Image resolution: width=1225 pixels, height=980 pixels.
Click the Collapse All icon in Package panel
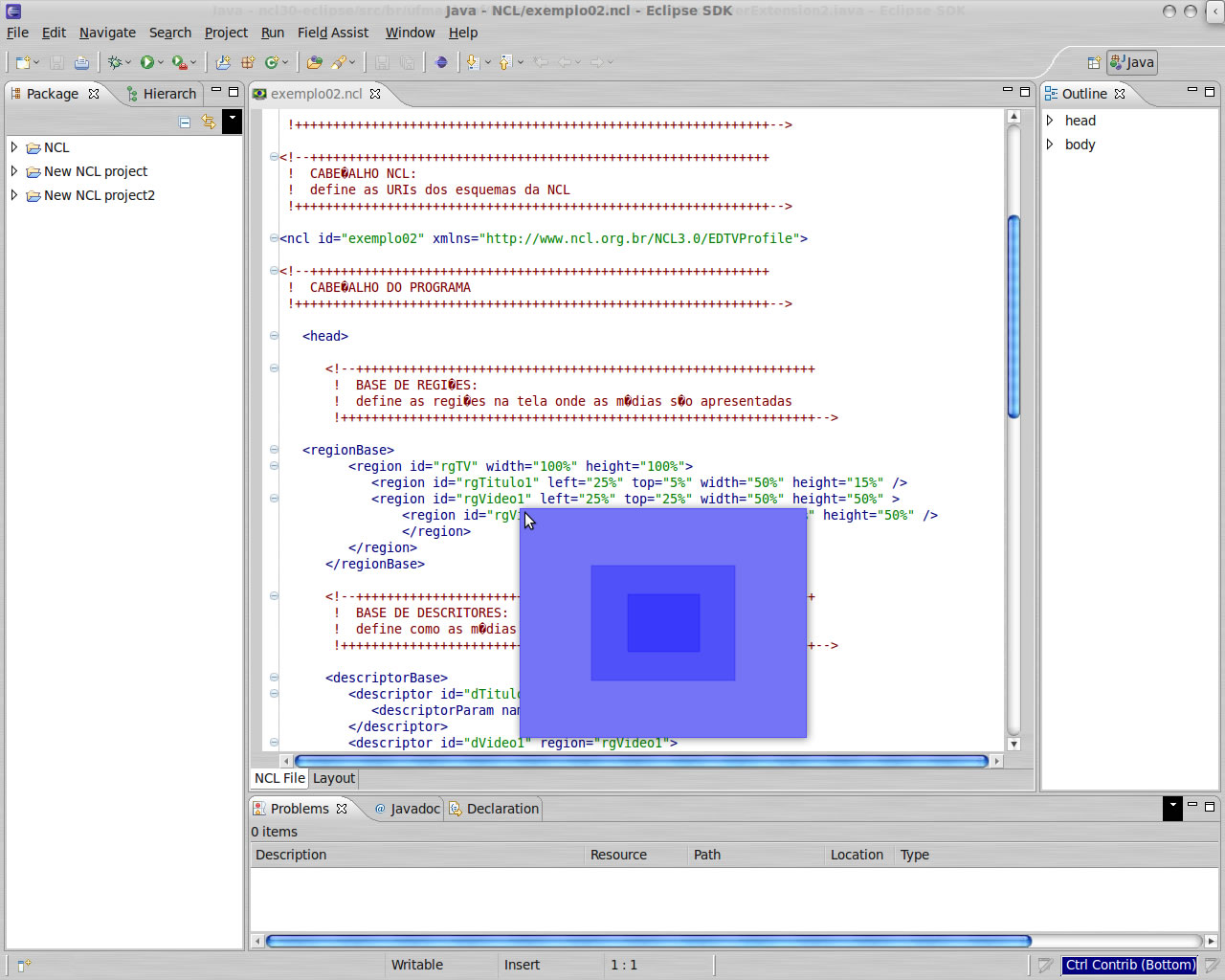[x=185, y=122]
